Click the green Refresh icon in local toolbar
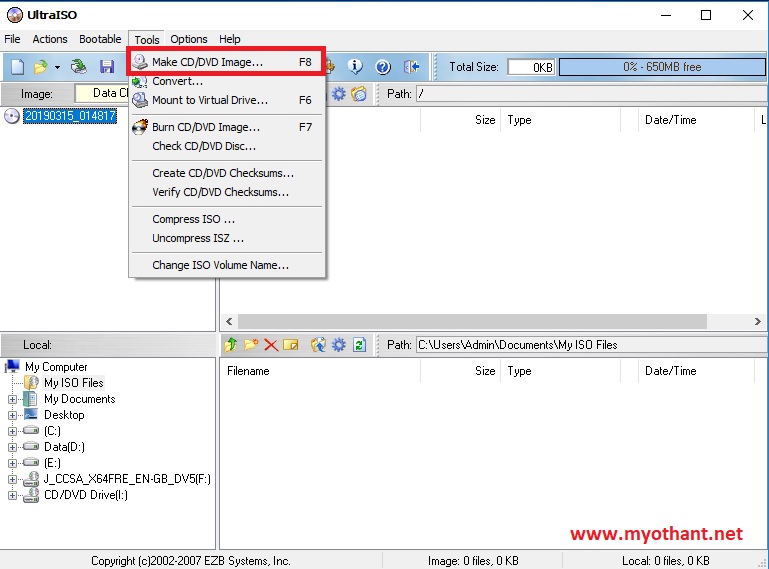769x569 pixels. 359,344
